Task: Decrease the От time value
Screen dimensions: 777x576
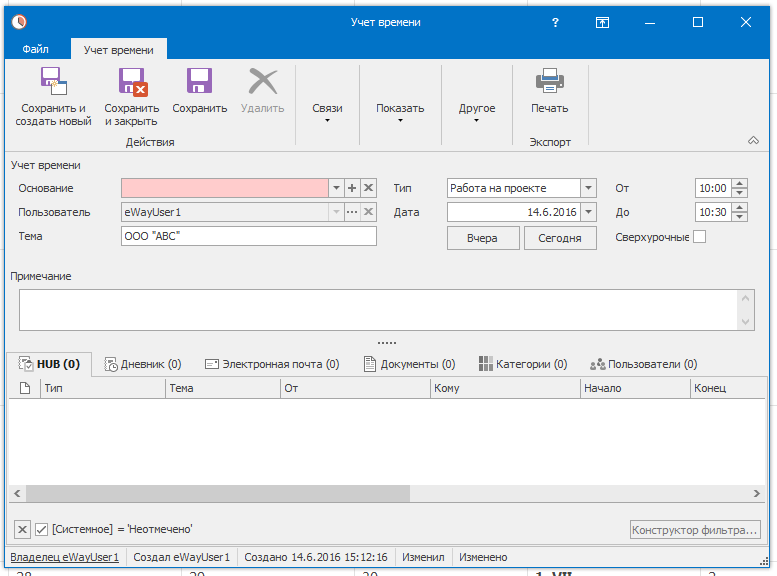Action: click(739, 192)
